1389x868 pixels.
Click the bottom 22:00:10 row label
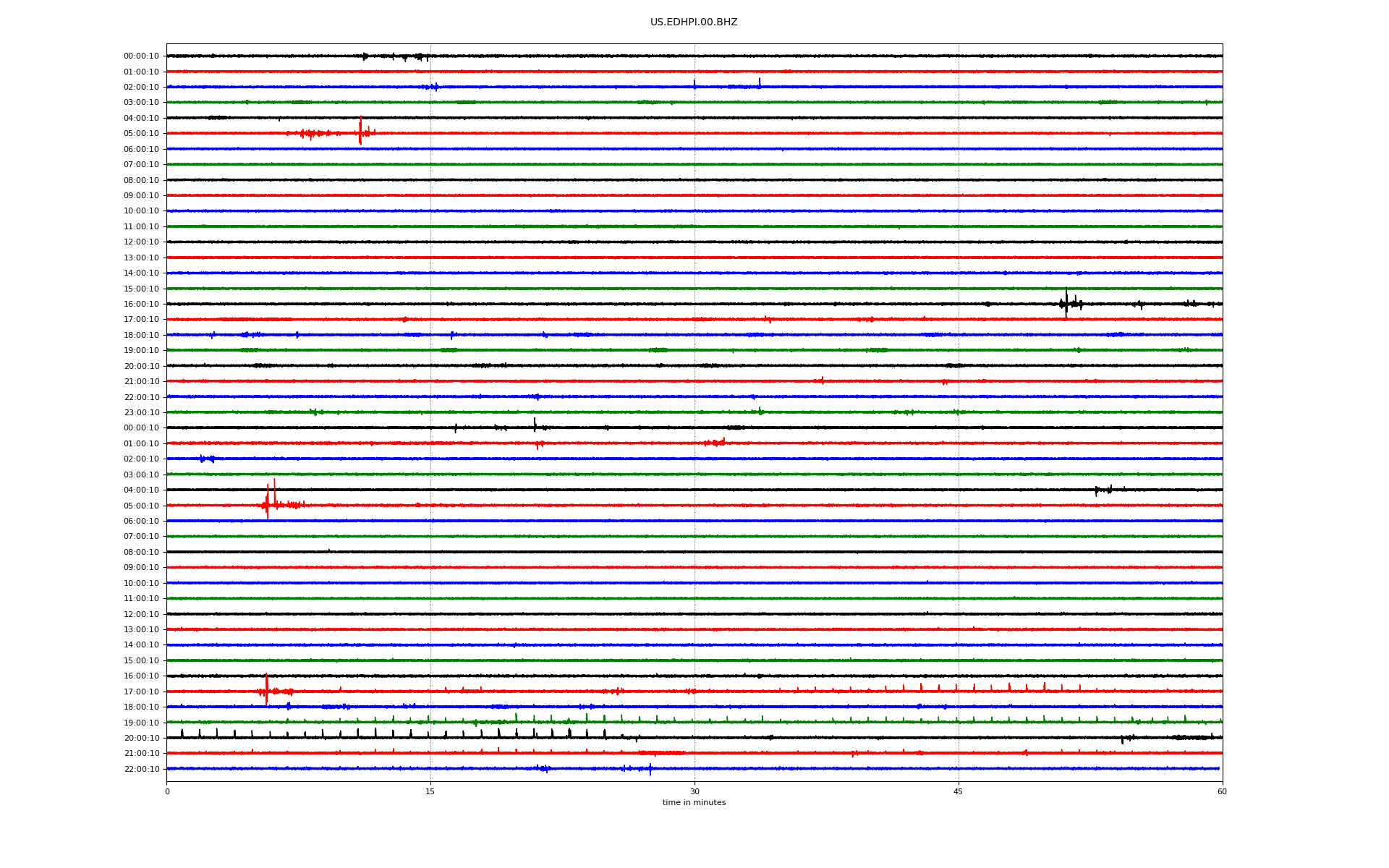coord(141,769)
